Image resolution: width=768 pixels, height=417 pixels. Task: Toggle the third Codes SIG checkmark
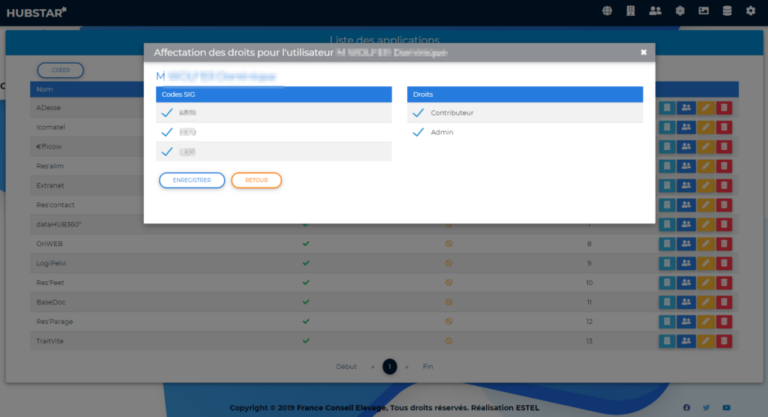(x=167, y=151)
